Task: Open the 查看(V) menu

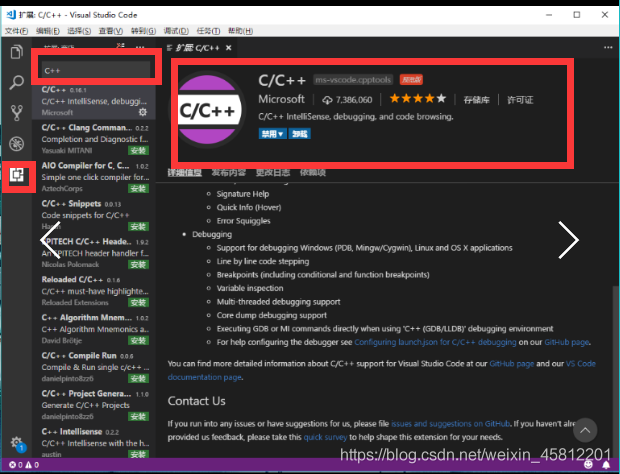Action: (x=110, y=31)
